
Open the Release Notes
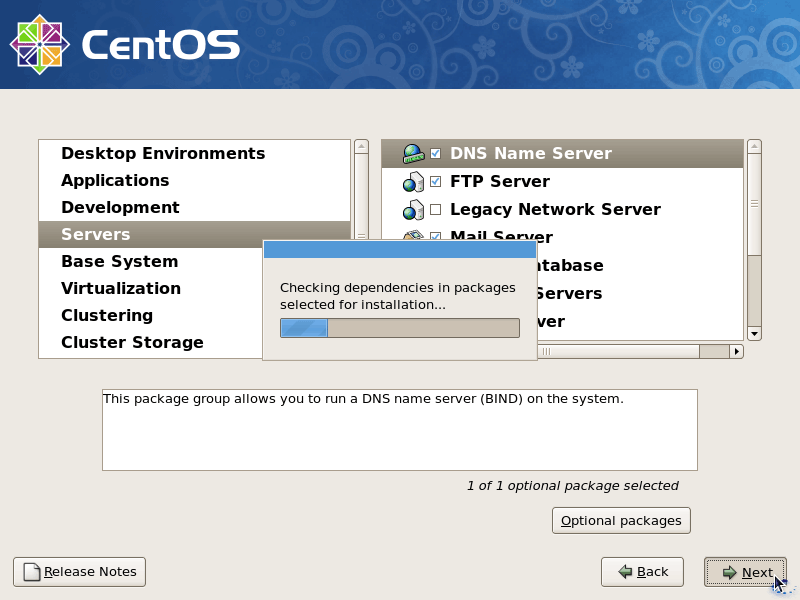coord(79,571)
